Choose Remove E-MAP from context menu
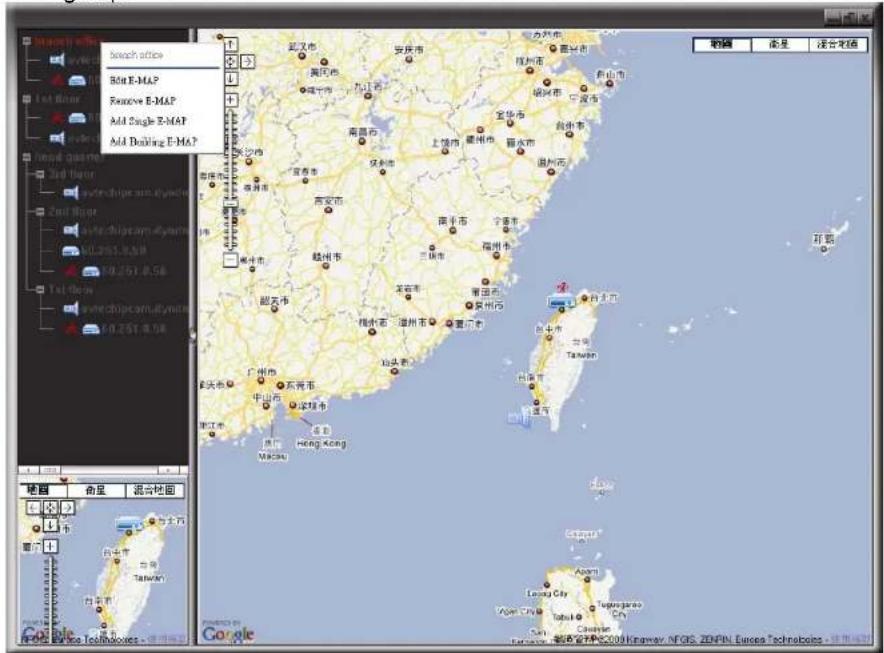The width and height of the screenshot is (884, 653). 143,101
